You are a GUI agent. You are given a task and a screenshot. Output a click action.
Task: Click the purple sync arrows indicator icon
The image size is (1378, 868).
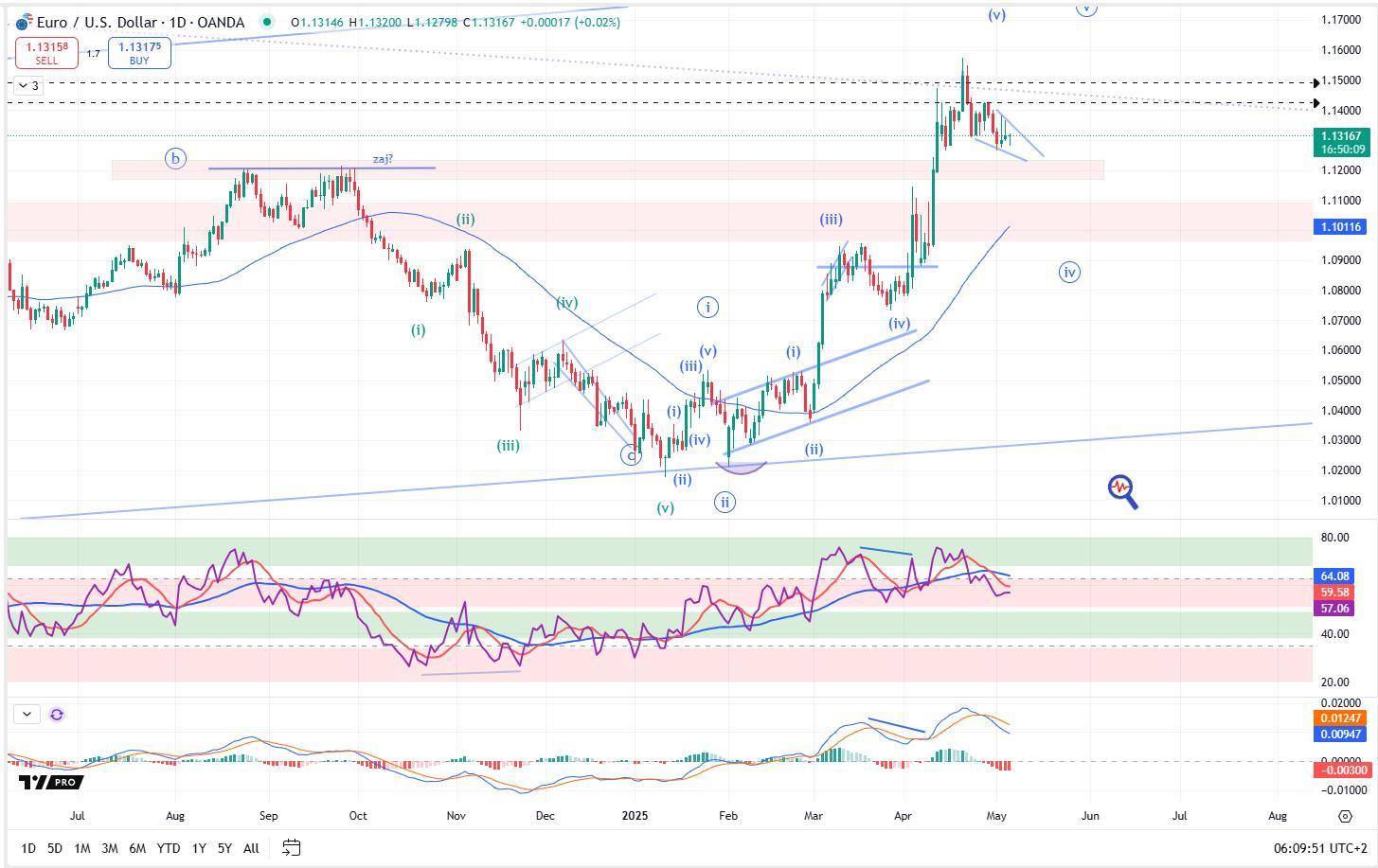(x=57, y=715)
